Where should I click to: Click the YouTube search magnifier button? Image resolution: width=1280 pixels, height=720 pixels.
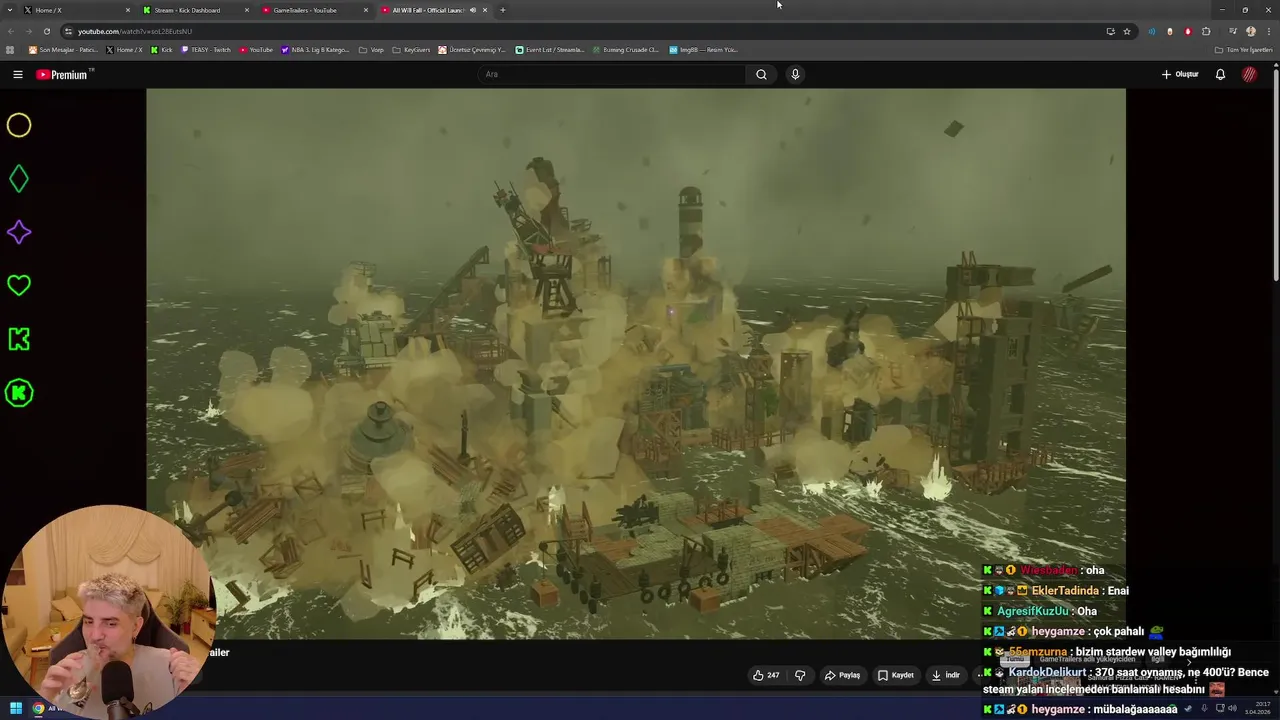[x=761, y=74]
